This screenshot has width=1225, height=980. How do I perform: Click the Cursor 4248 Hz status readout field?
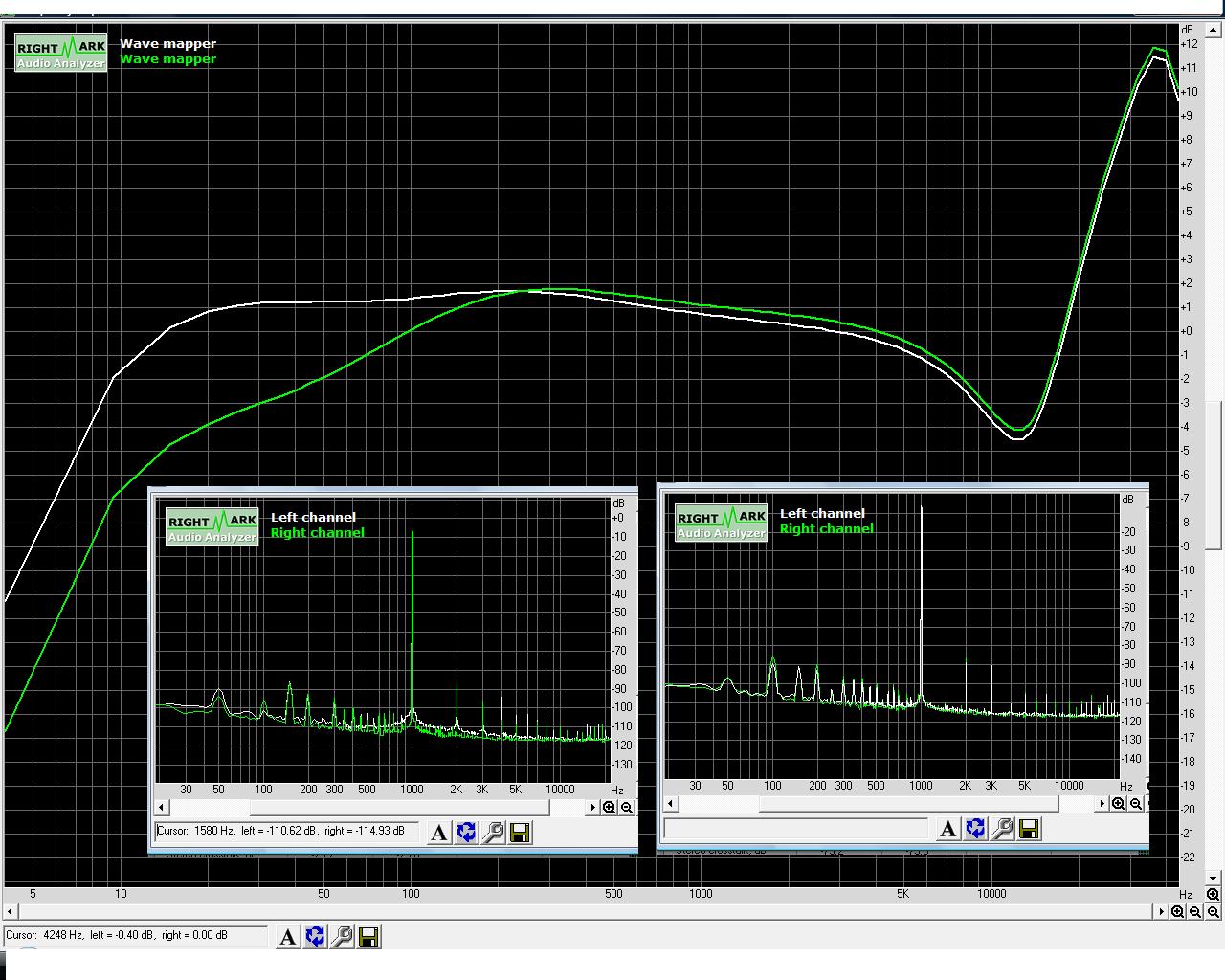[135, 936]
